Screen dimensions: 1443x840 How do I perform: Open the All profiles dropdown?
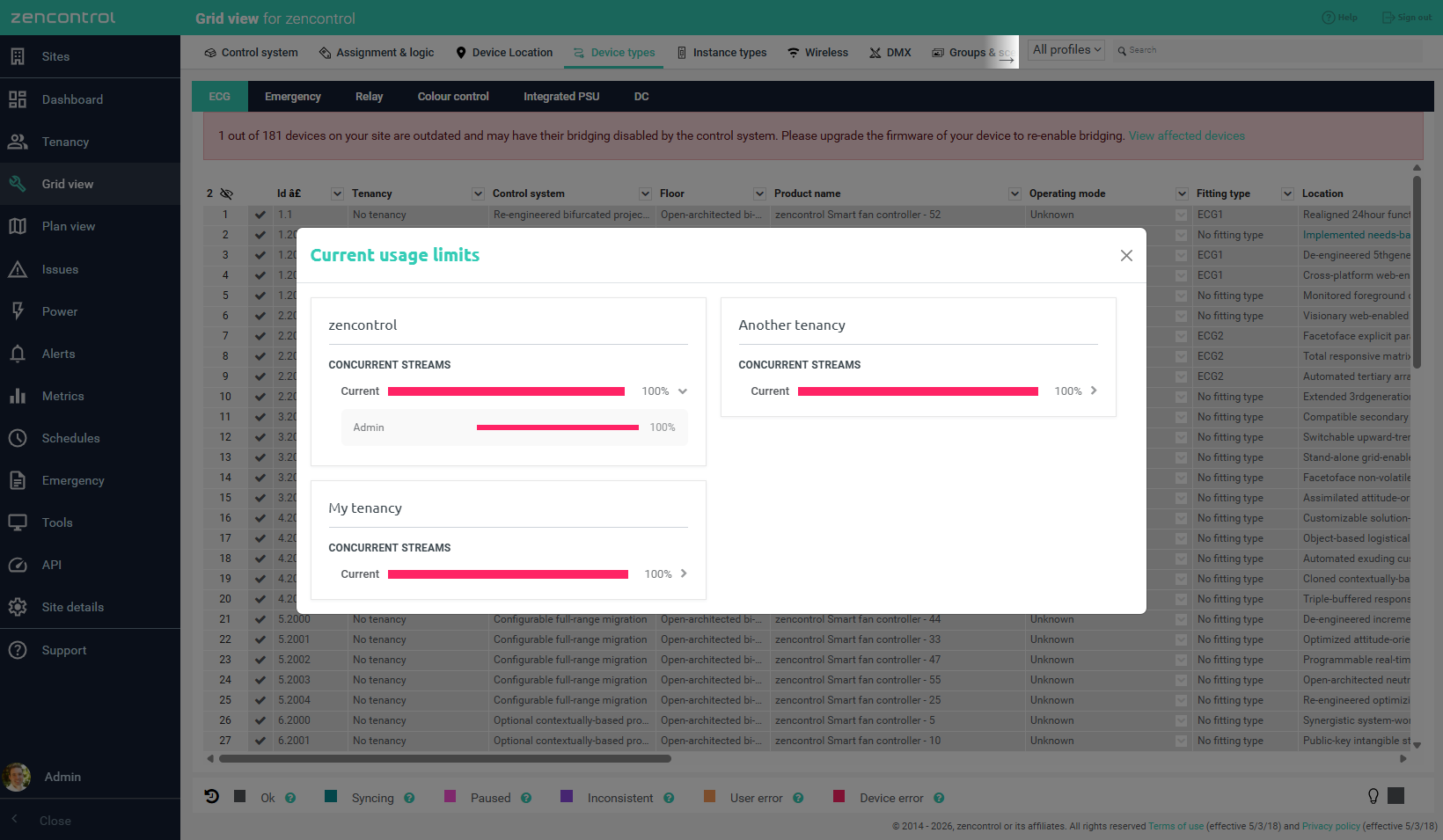[1066, 50]
